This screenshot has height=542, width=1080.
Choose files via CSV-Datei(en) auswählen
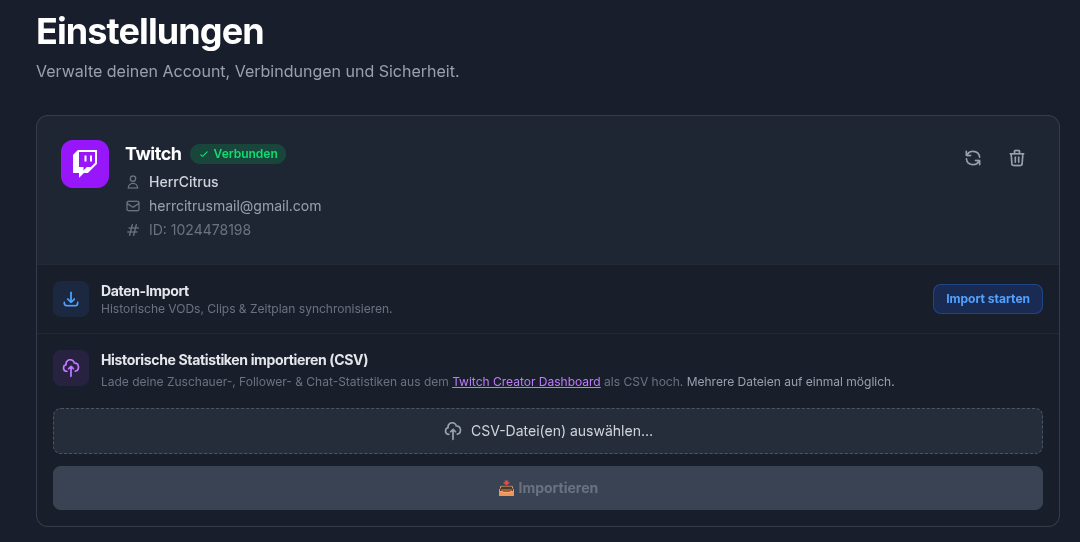click(548, 431)
